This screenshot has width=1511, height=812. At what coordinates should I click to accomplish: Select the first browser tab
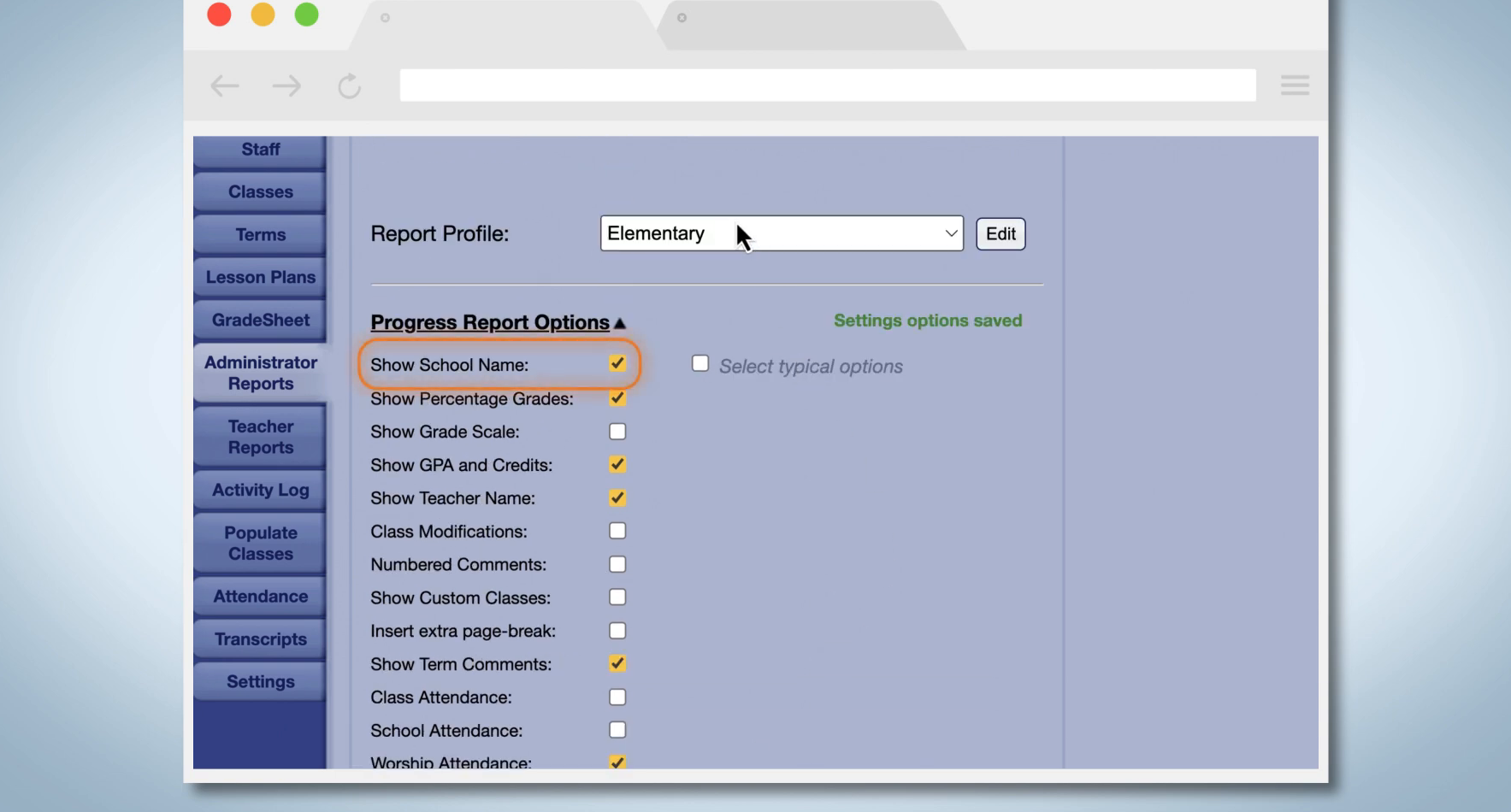tap(505, 26)
